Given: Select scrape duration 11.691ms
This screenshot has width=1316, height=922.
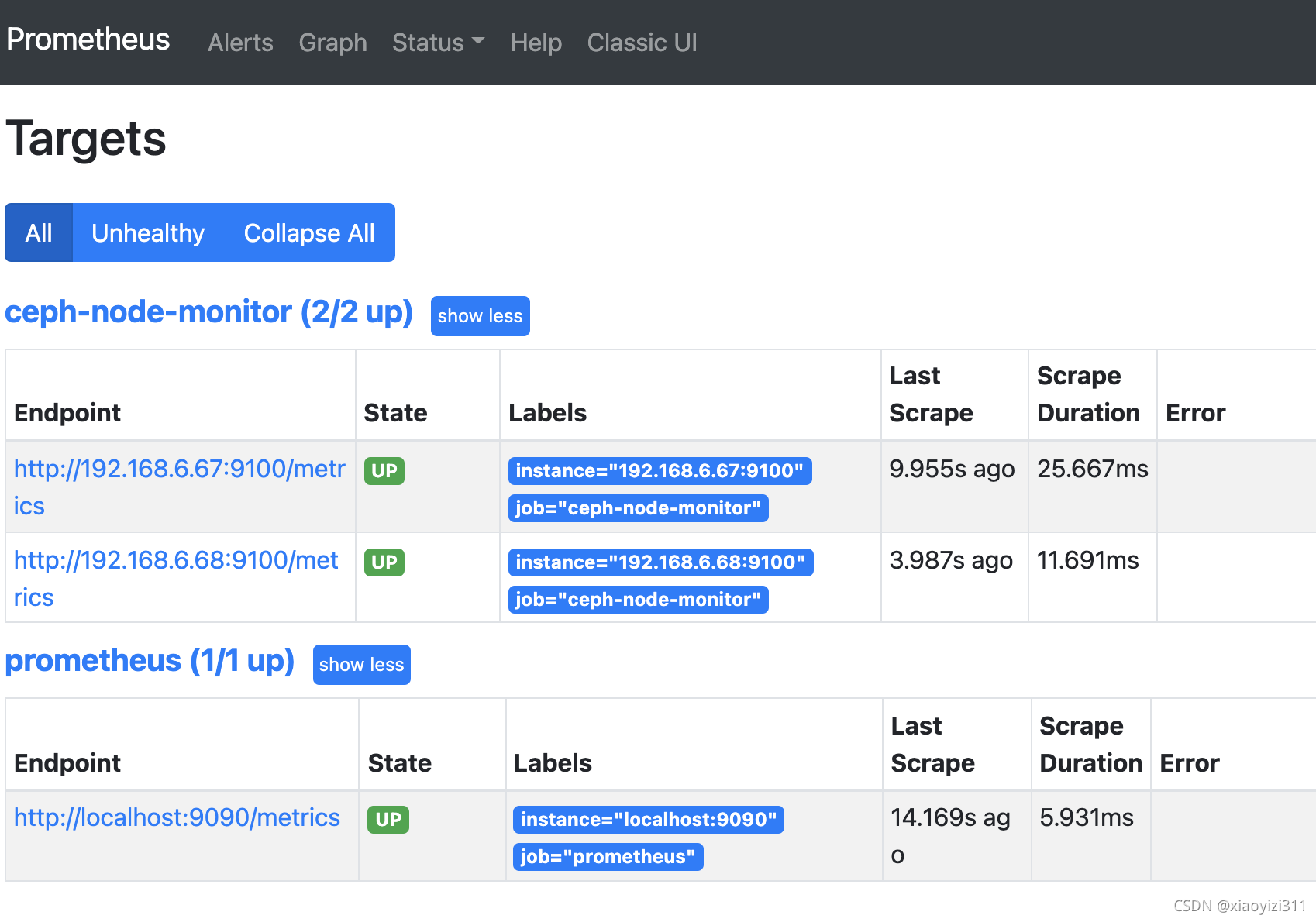Looking at the screenshot, I should (x=1087, y=561).
